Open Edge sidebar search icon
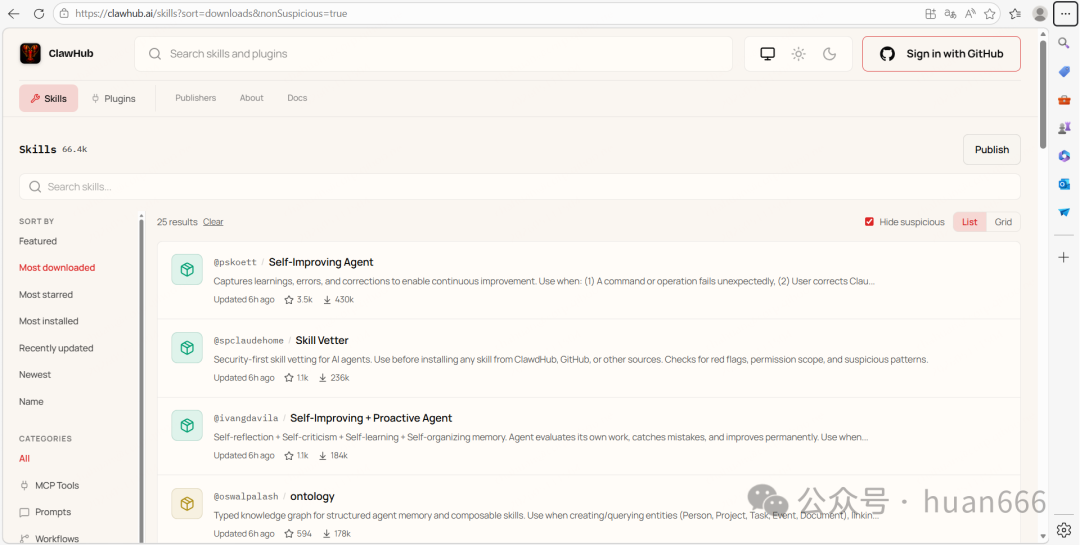 point(1064,43)
